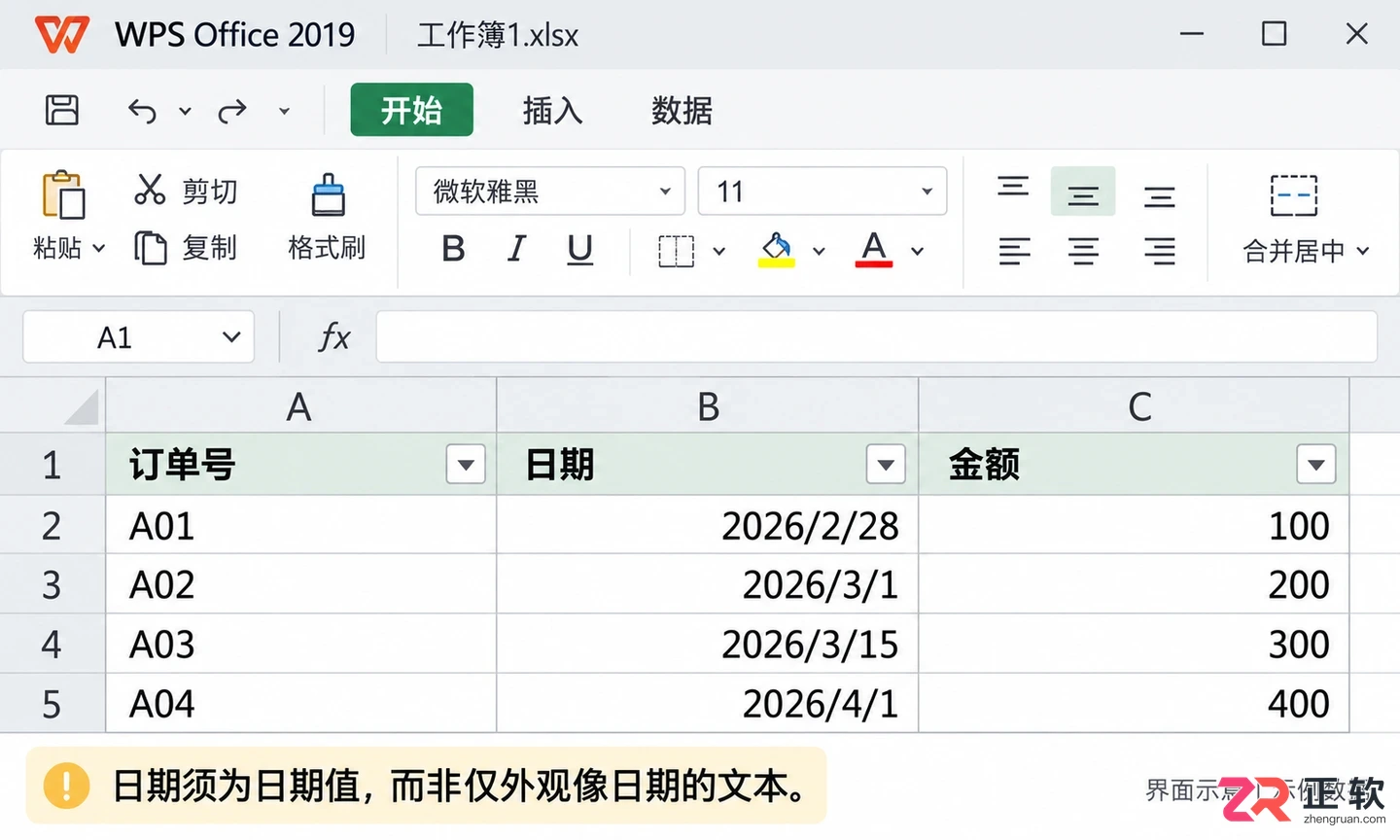
Task: Click the Paste (粘贴) clipboard icon
Action: coord(64,194)
